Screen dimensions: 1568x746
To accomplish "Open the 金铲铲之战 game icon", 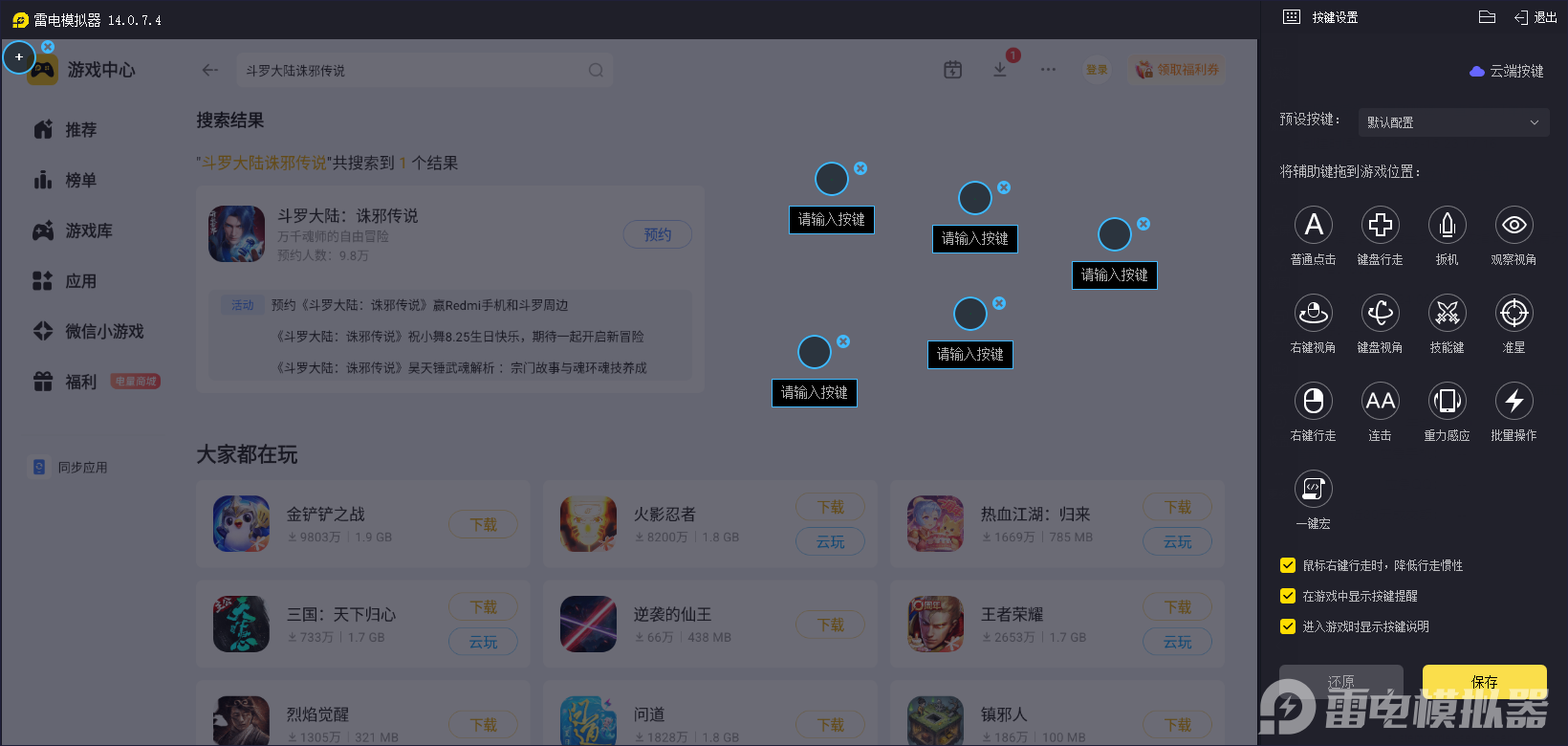I will coord(241,523).
